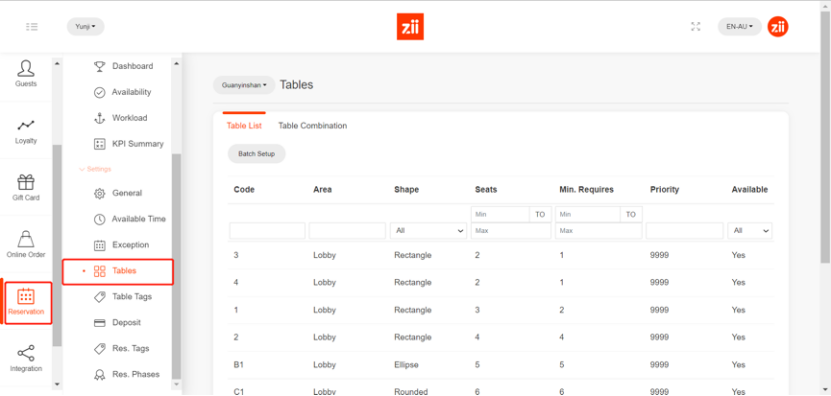Image resolution: width=831 pixels, height=396 pixels.
Task: Collapse the Settings section header
Action: (95, 169)
